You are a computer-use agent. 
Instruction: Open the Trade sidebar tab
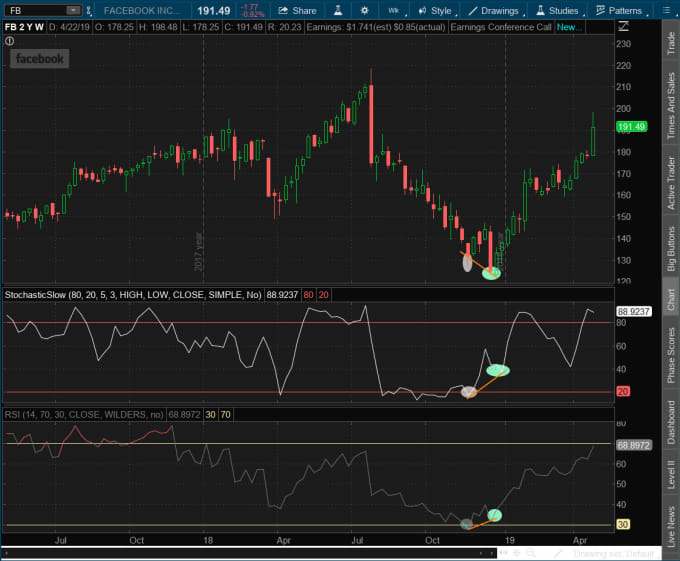tap(671, 42)
